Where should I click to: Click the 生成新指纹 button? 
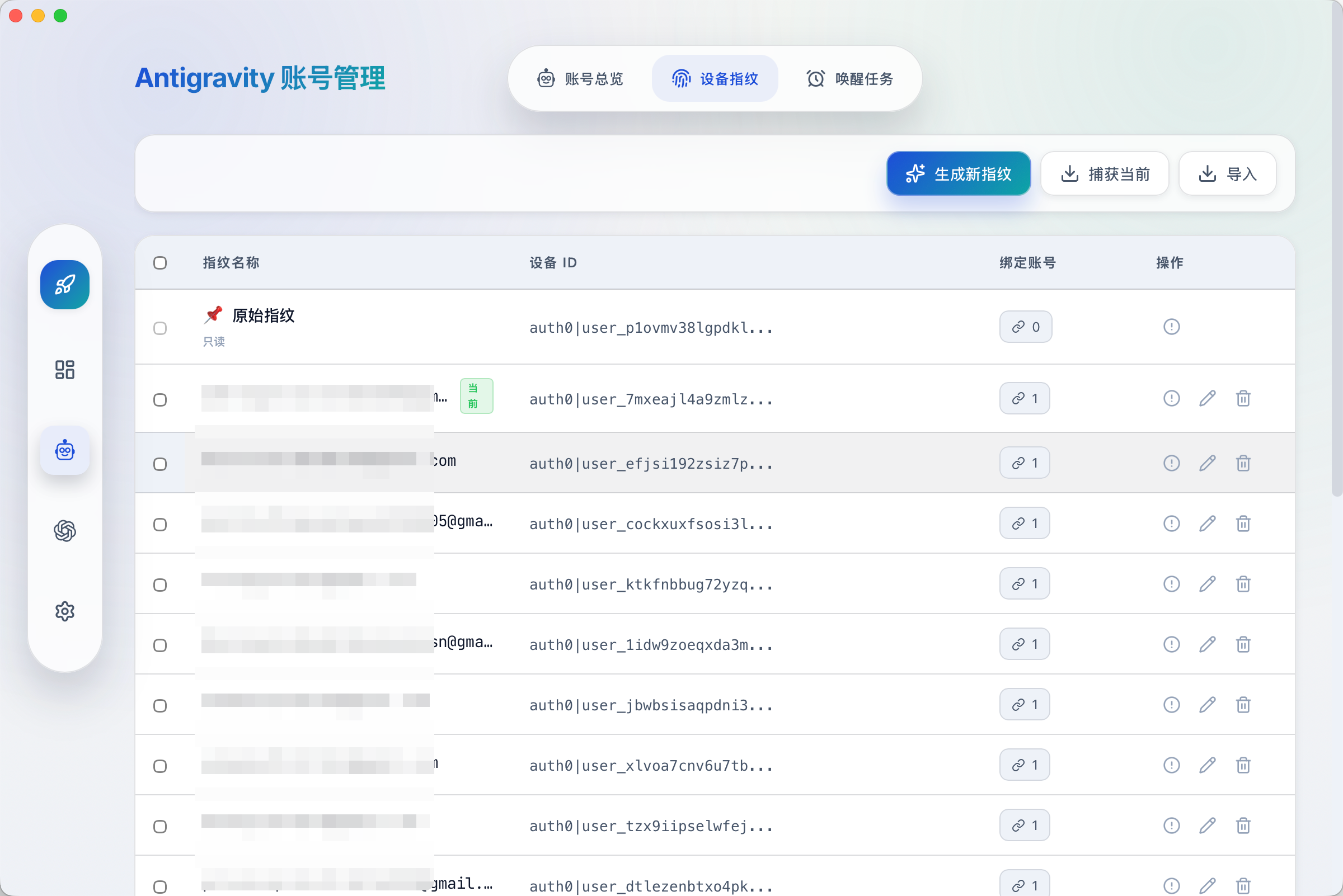(958, 174)
